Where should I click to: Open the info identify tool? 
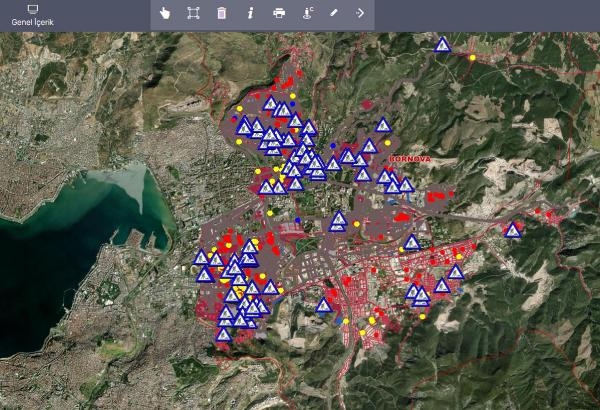(x=250, y=13)
